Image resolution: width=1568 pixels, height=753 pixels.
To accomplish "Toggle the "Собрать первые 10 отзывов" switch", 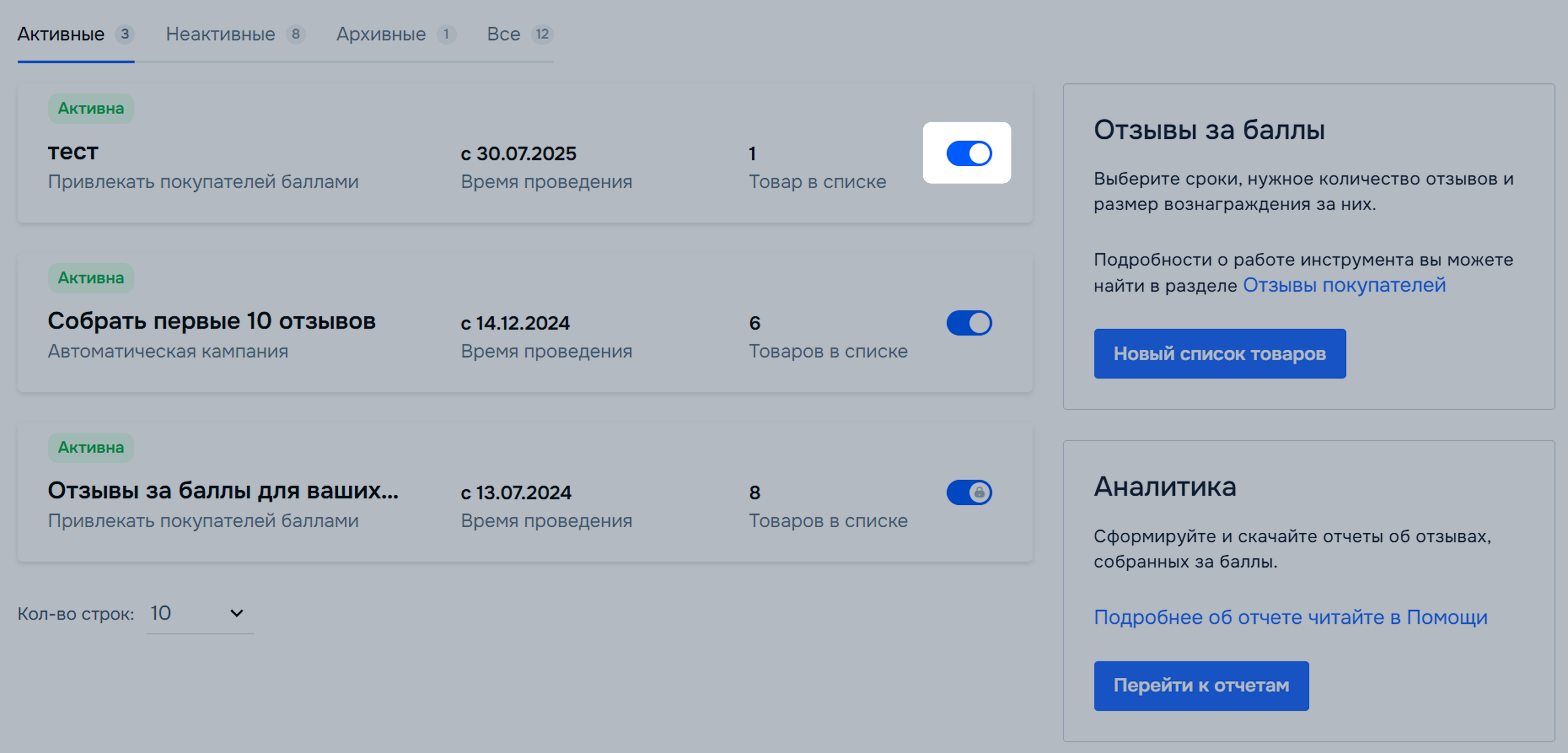I will coord(968,323).
